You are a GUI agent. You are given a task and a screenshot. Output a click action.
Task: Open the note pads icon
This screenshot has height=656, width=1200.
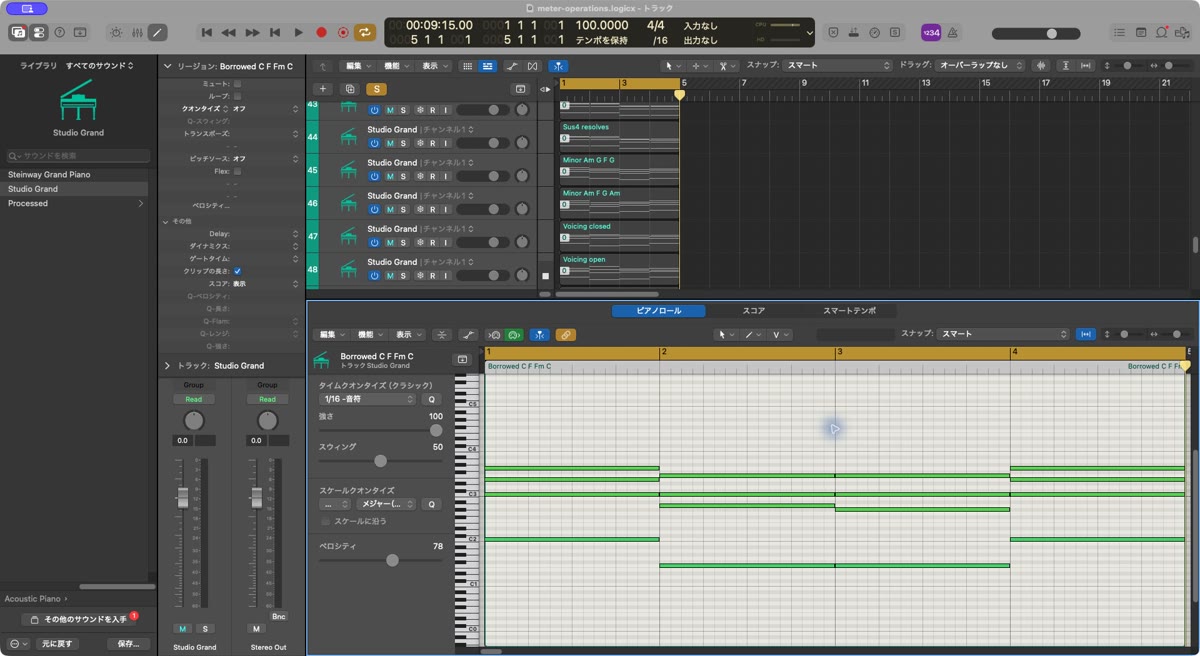(1142, 32)
